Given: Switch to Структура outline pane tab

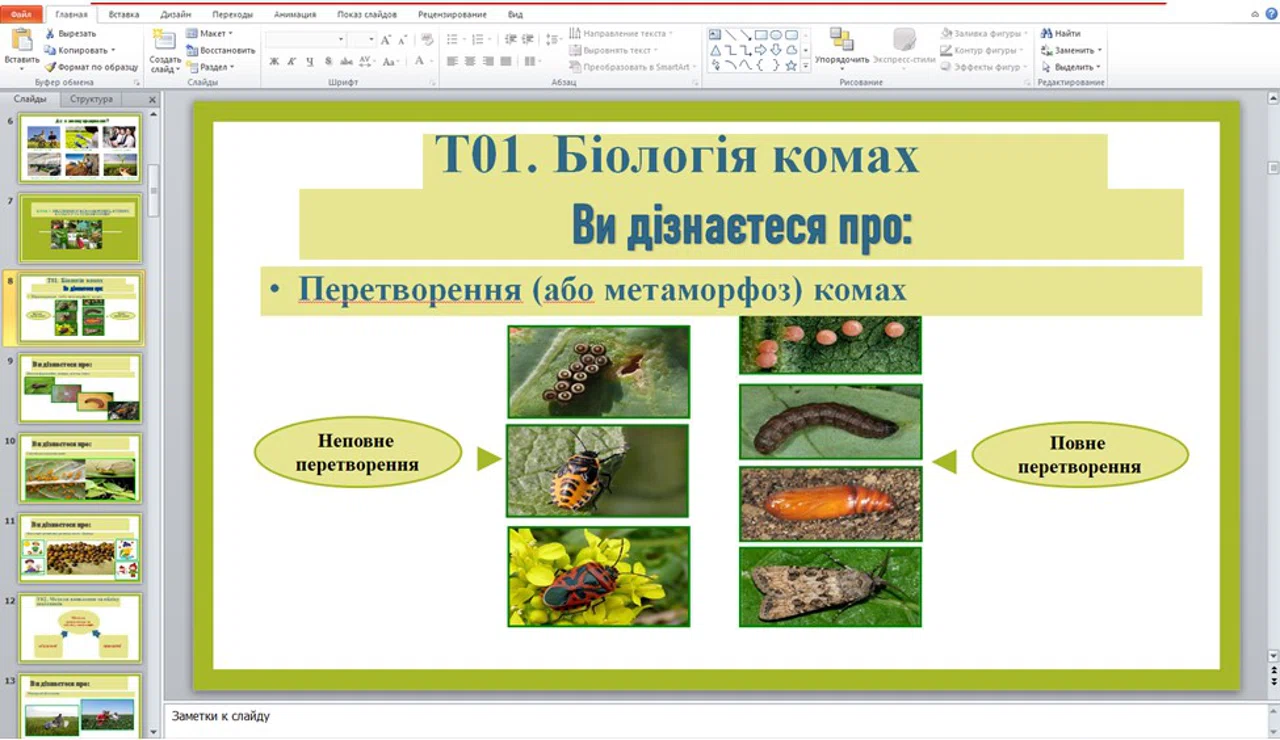Looking at the screenshot, I should [91, 99].
